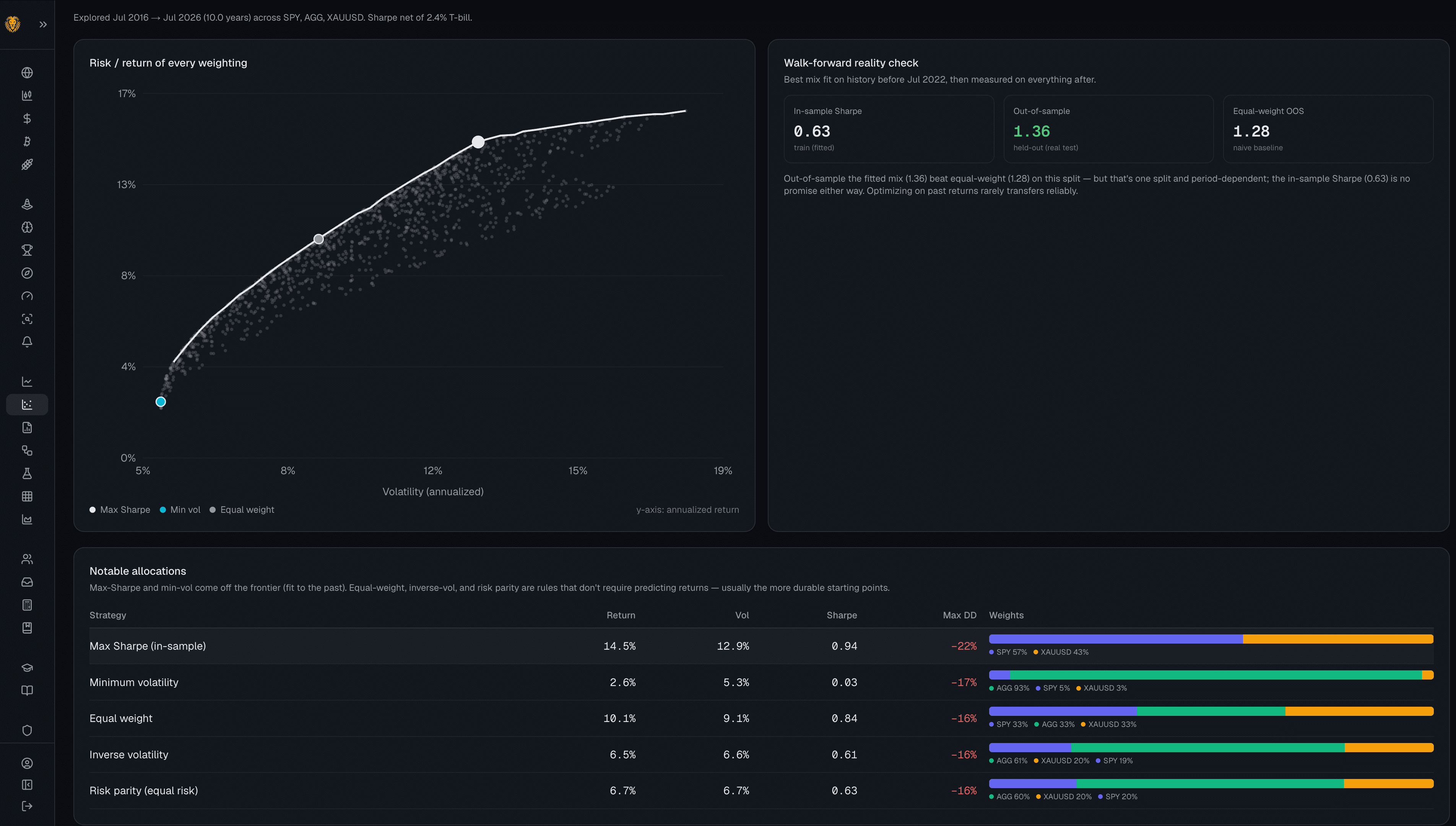Open the graduation cap learning icon
Viewport: 1456px width, 826px height.
click(27, 668)
